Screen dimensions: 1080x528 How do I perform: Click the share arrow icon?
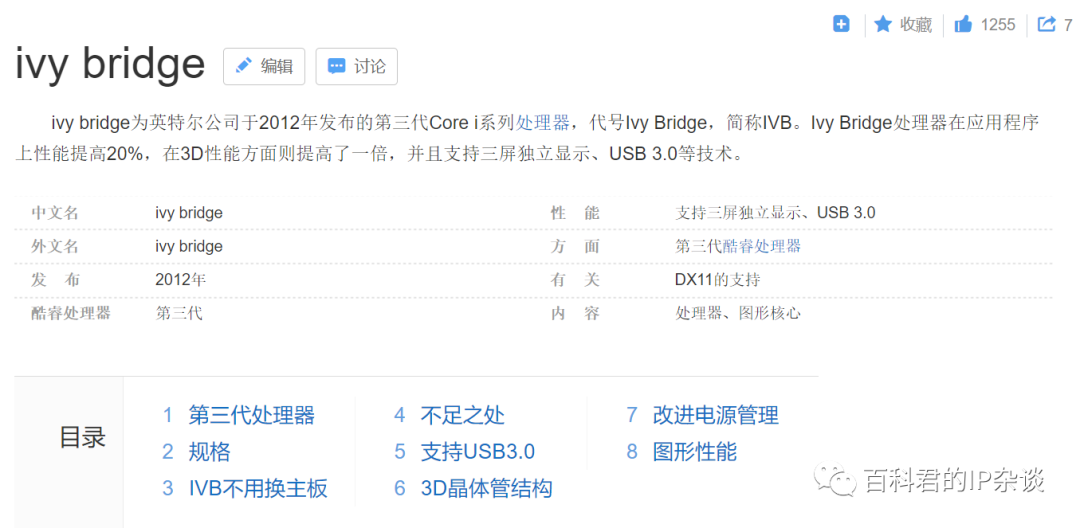[x=1046, y=24]
